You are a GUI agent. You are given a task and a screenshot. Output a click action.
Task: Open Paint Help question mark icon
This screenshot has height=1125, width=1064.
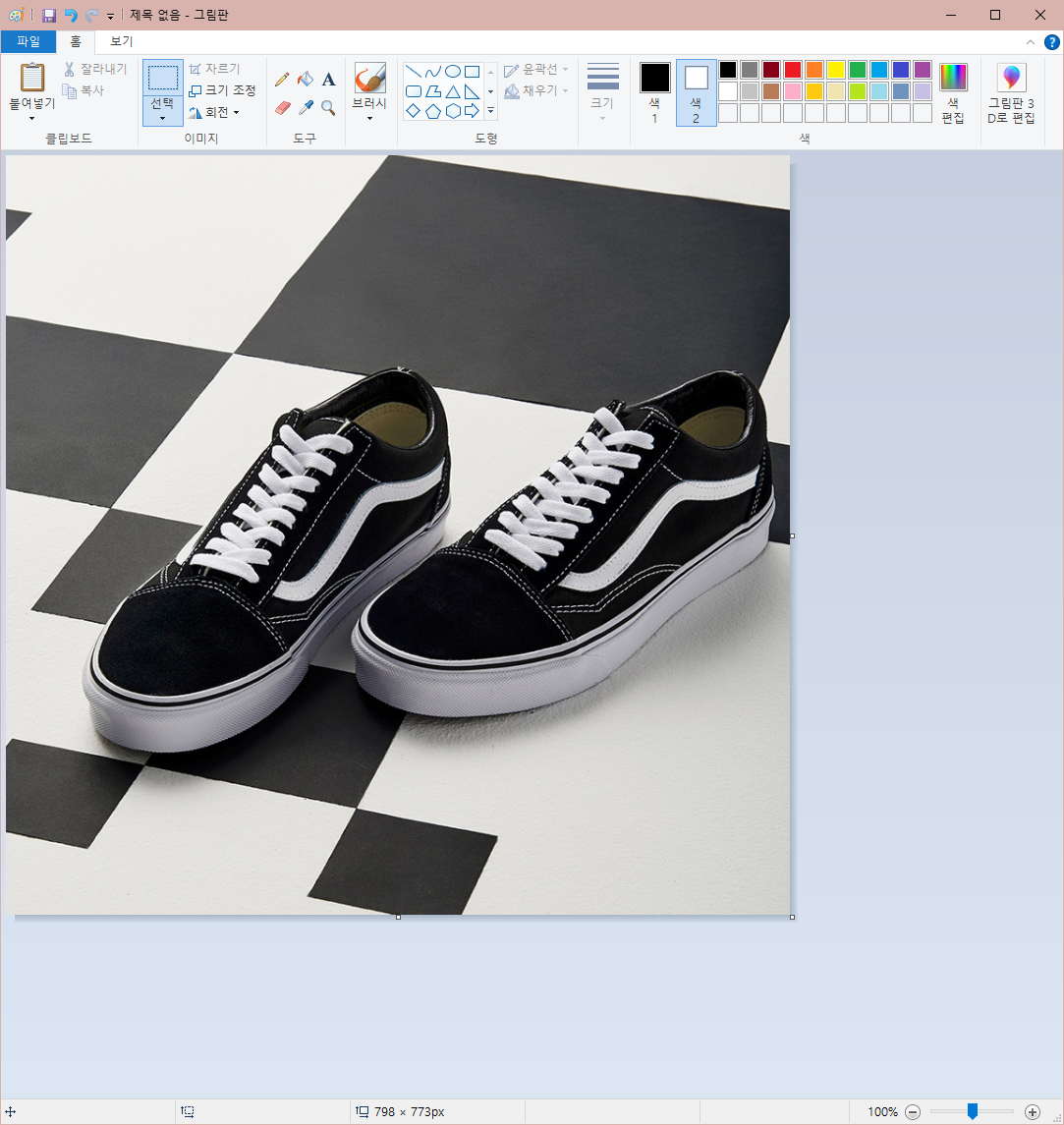(x=1052, y=42)
